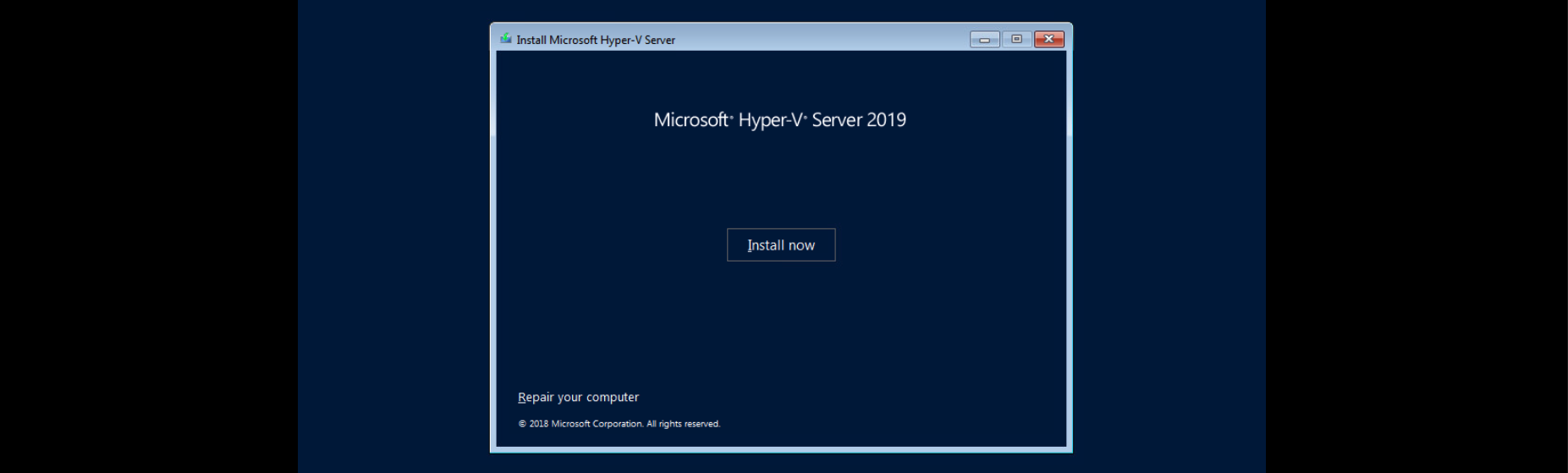Click blue background right of the installer window
The width and height of the screenshot is (1568, 473).
tap(1168, 237)
